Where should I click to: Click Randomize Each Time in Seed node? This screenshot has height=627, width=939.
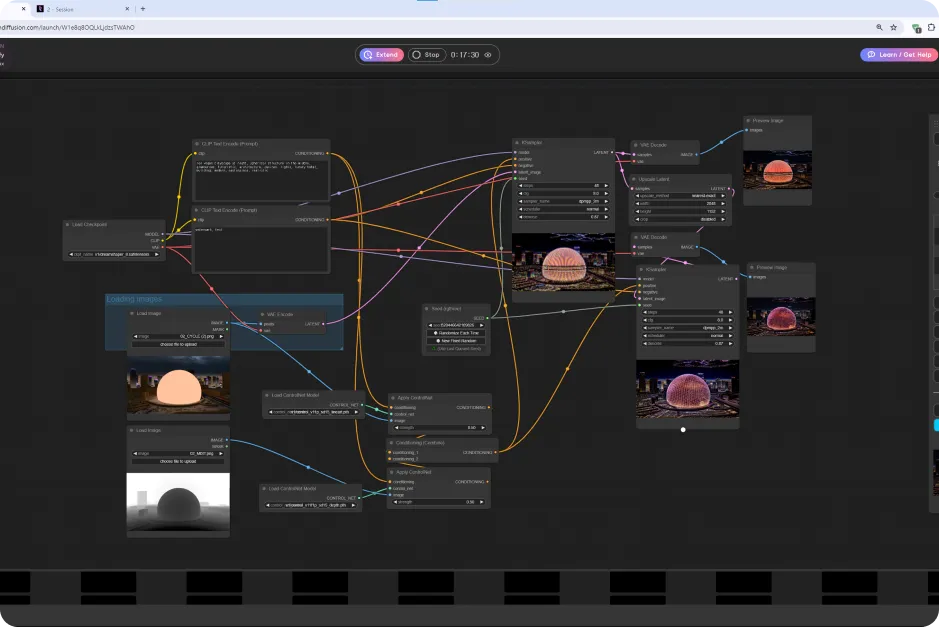tap(456, 333)
